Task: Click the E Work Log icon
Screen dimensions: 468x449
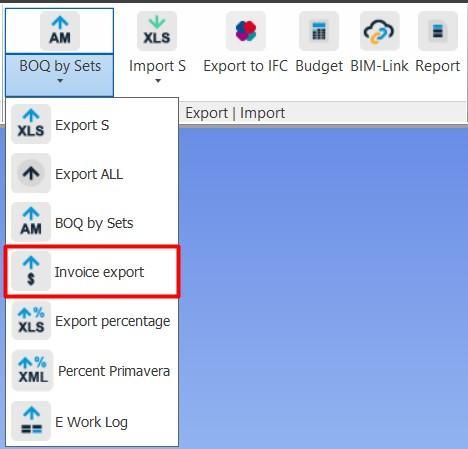Action: click(x=31, y=421)
